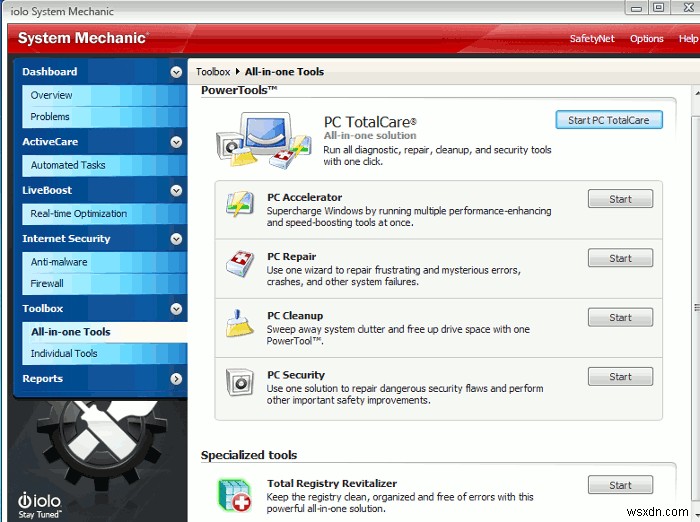Screen dimensions: 700x522
Task: Click the PC TotalCare computer icon
Action: [263, 140]
